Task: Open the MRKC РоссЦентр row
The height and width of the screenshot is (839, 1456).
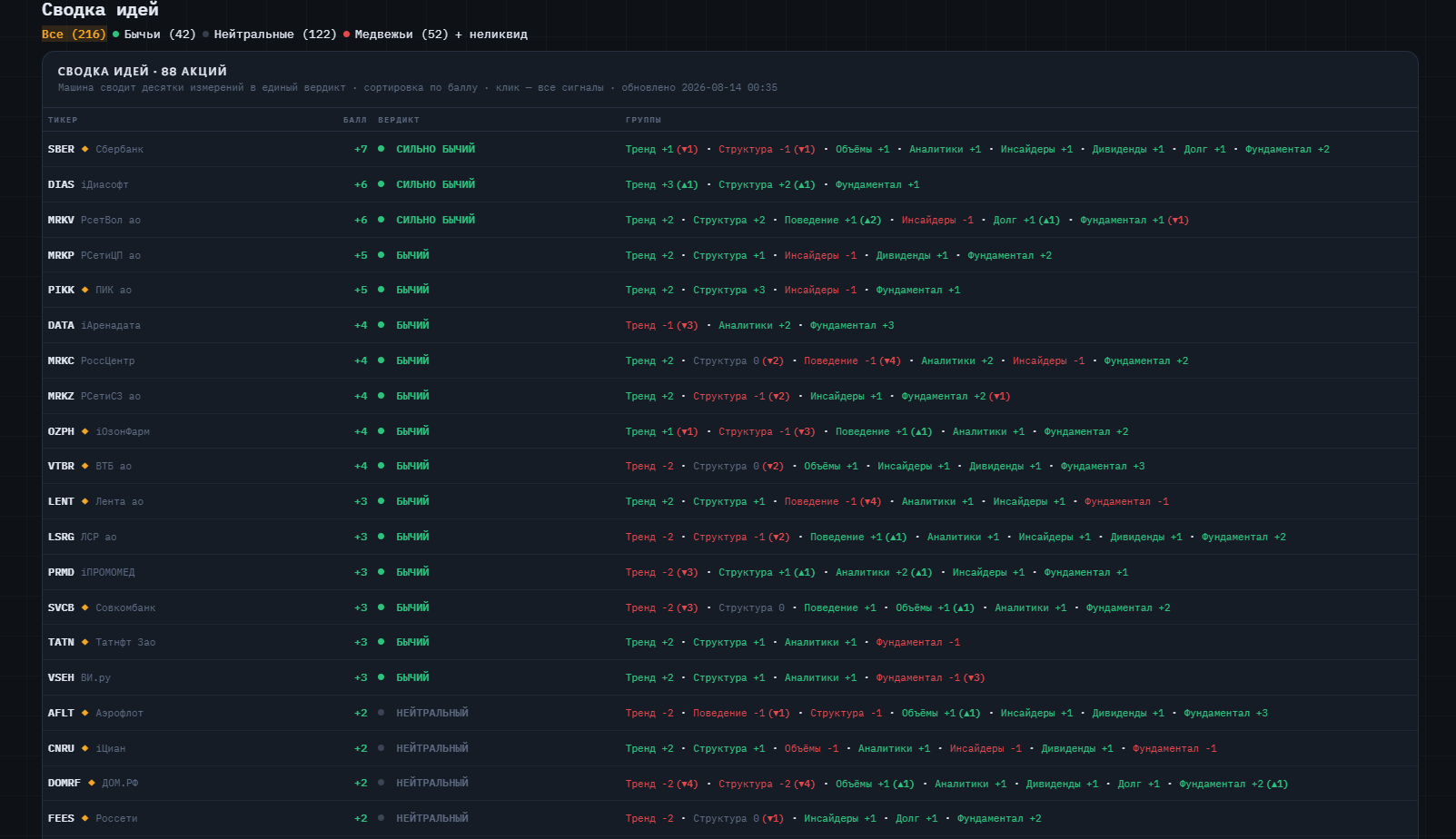Action: [730, 360]
